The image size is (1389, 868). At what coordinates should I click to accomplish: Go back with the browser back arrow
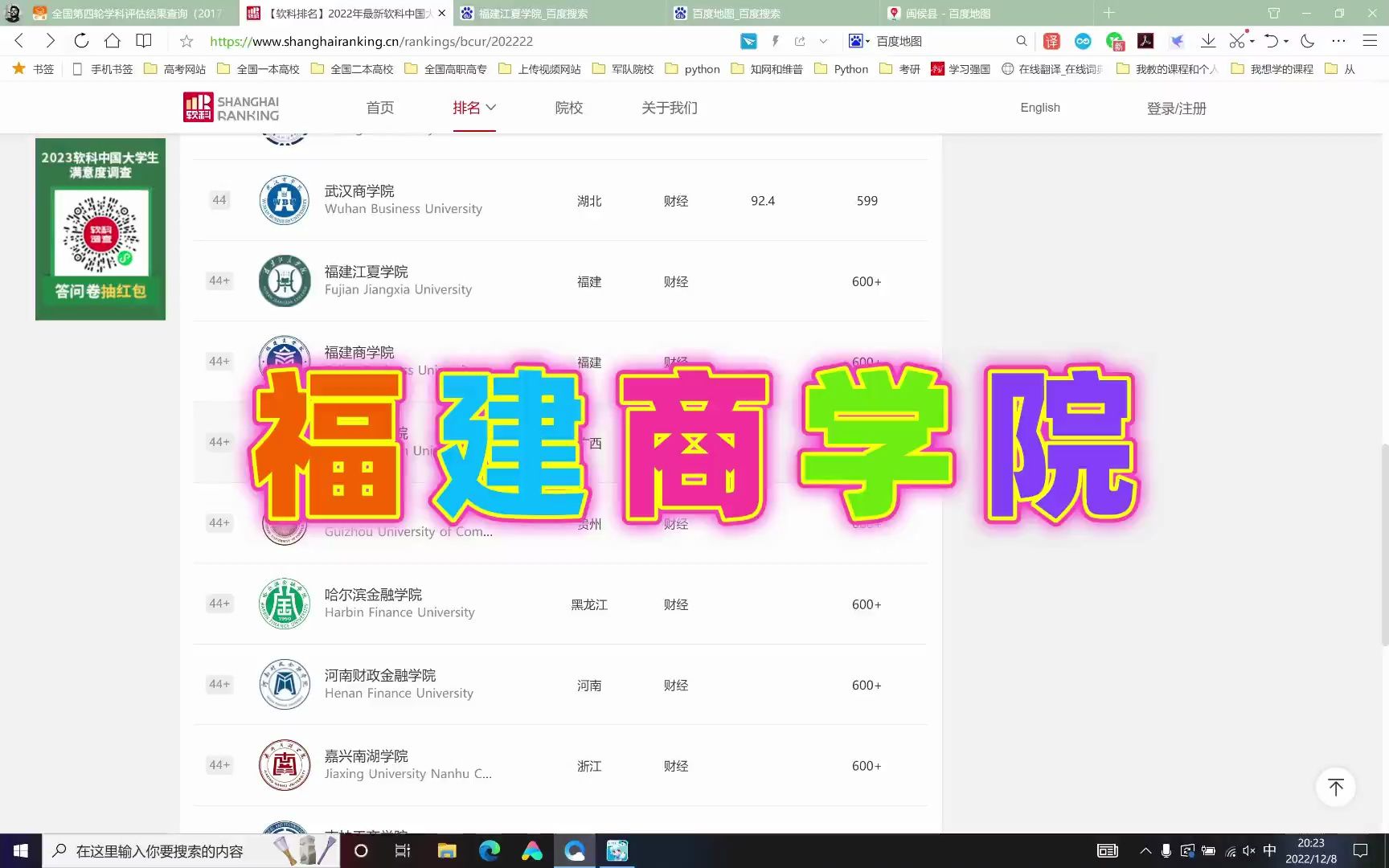[x=19, y=41]
